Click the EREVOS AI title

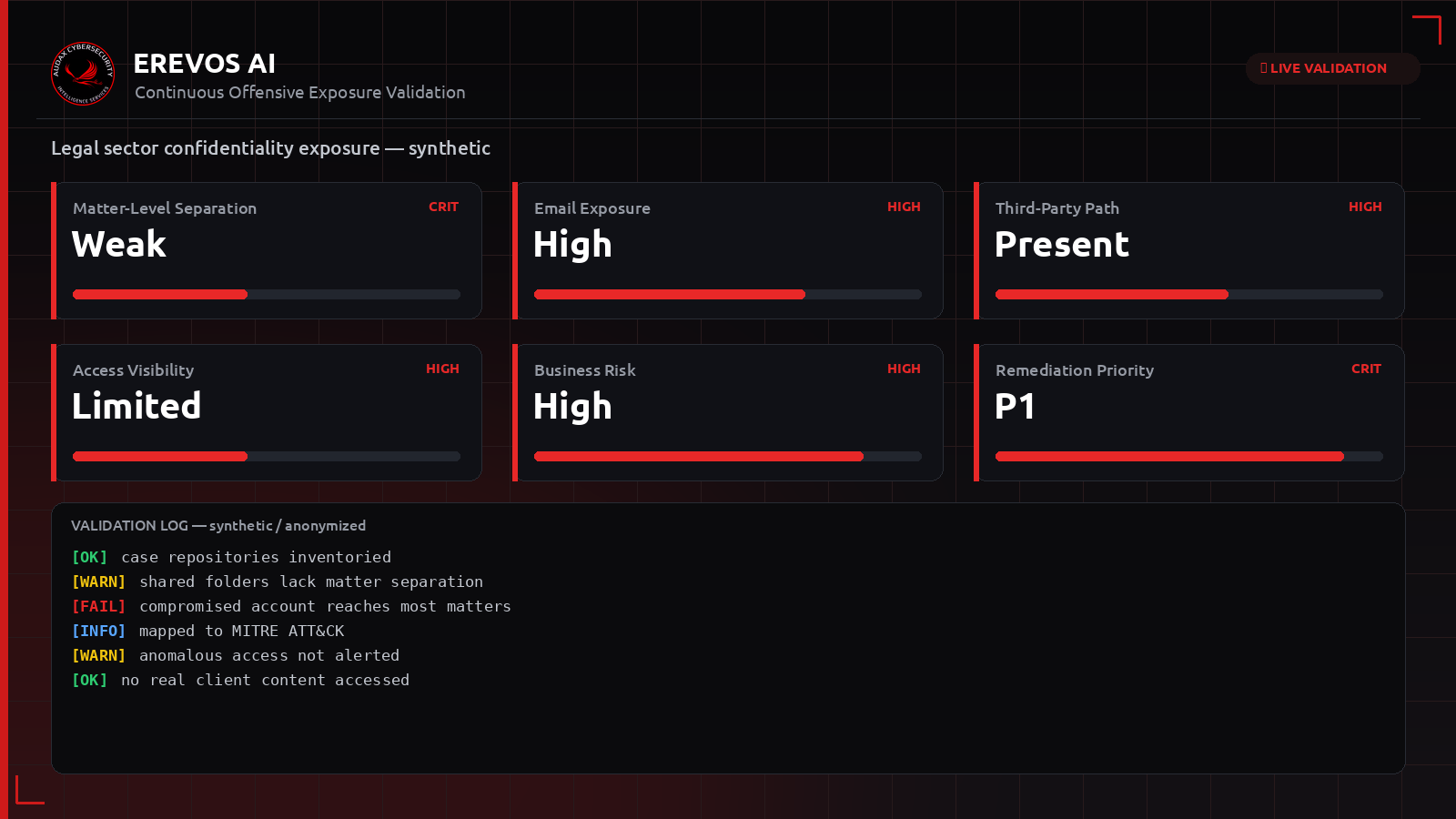pos(205,64)
